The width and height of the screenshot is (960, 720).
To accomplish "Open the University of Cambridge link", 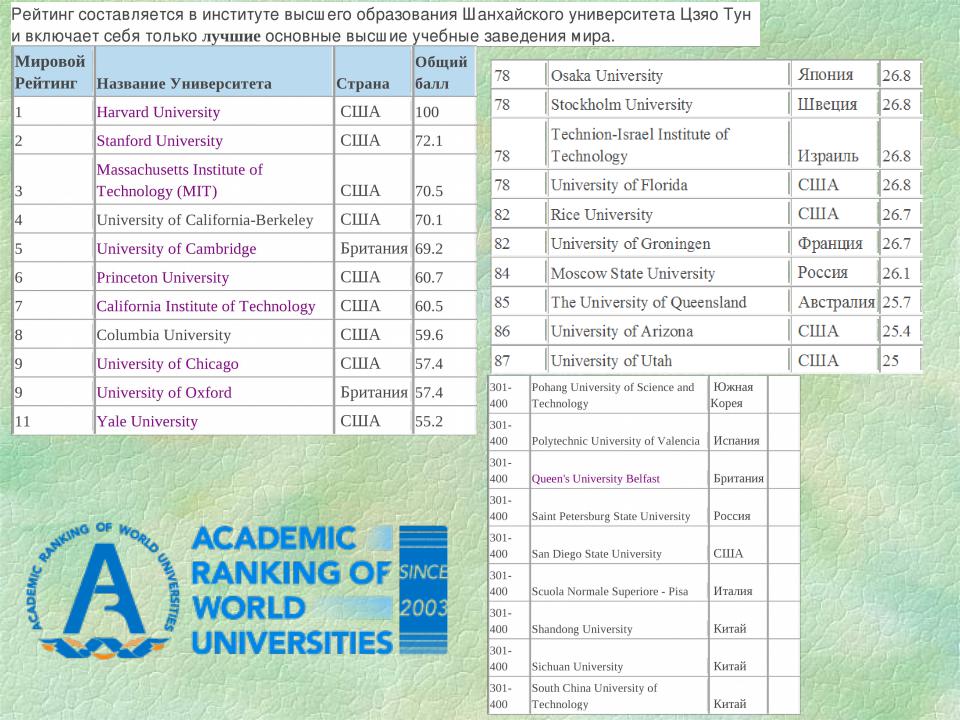I will [x=176, y=249].
